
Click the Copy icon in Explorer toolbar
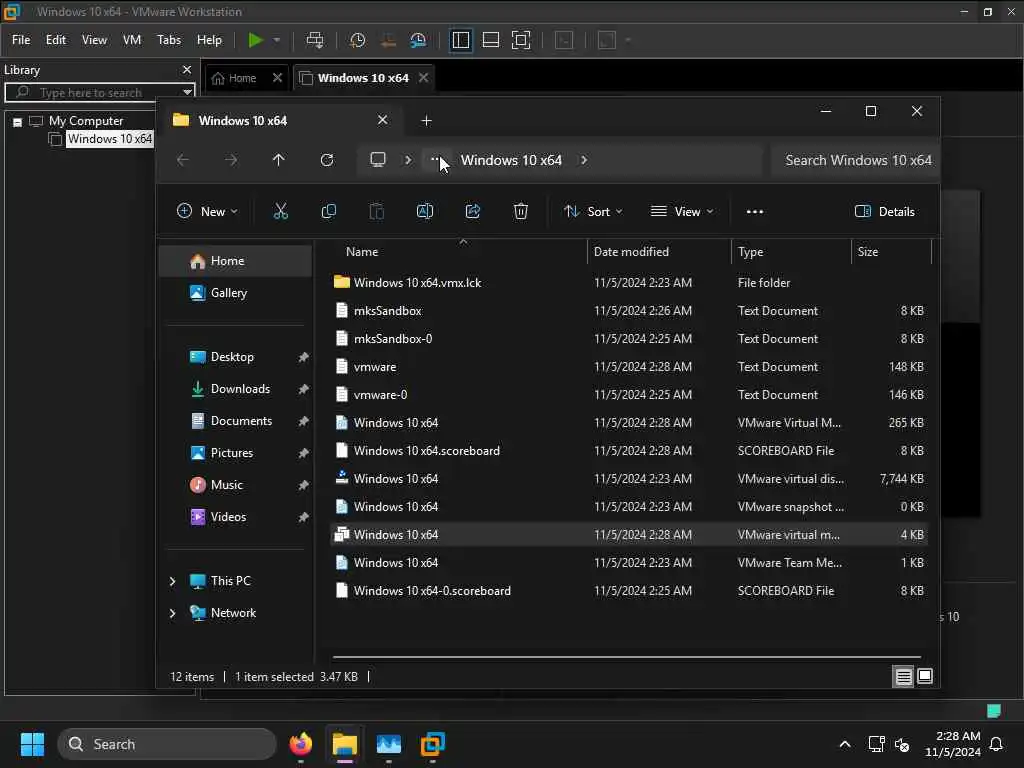tap(328, 211)
